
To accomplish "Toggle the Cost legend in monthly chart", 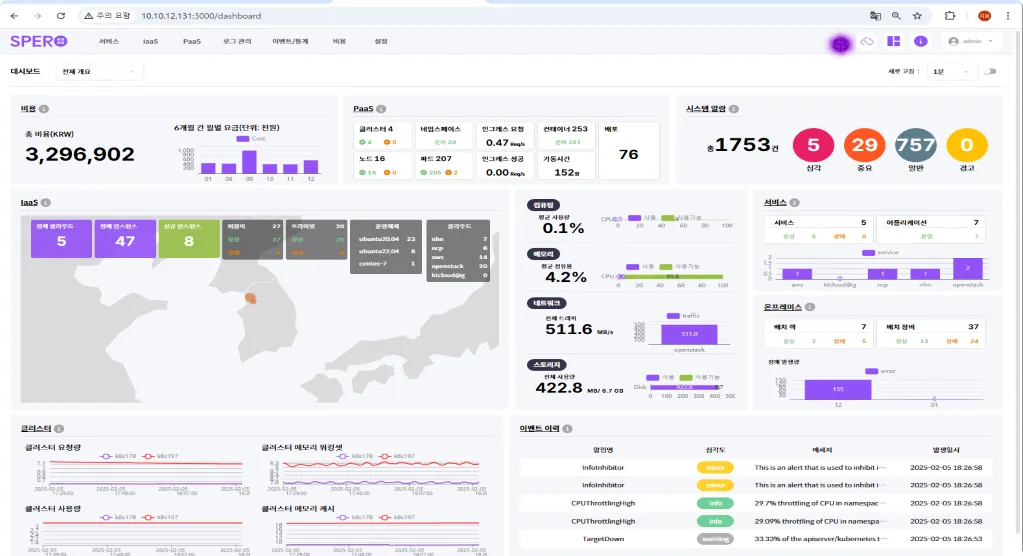I will 251,138.
